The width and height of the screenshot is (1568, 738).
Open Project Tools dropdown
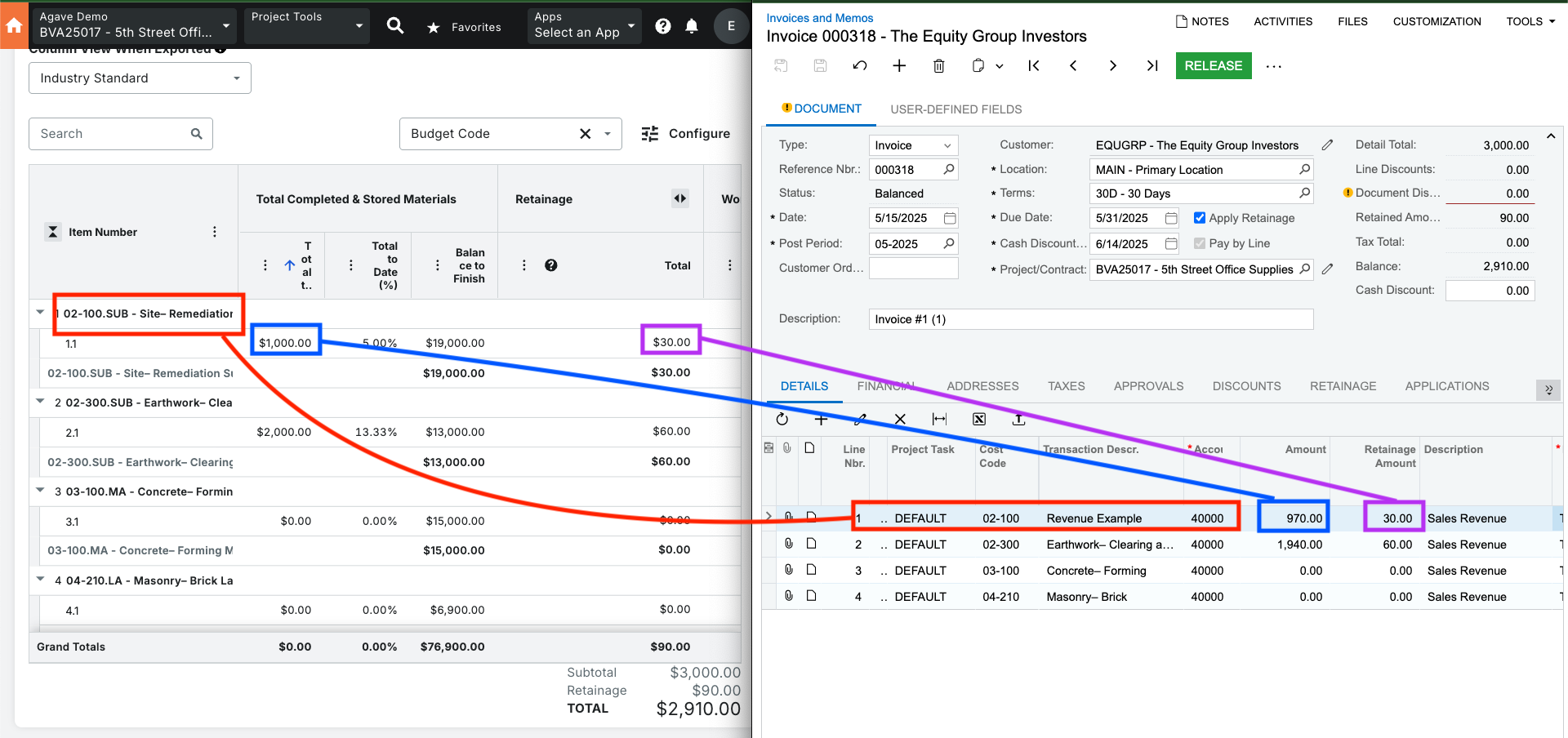click(x=306, y=25)
